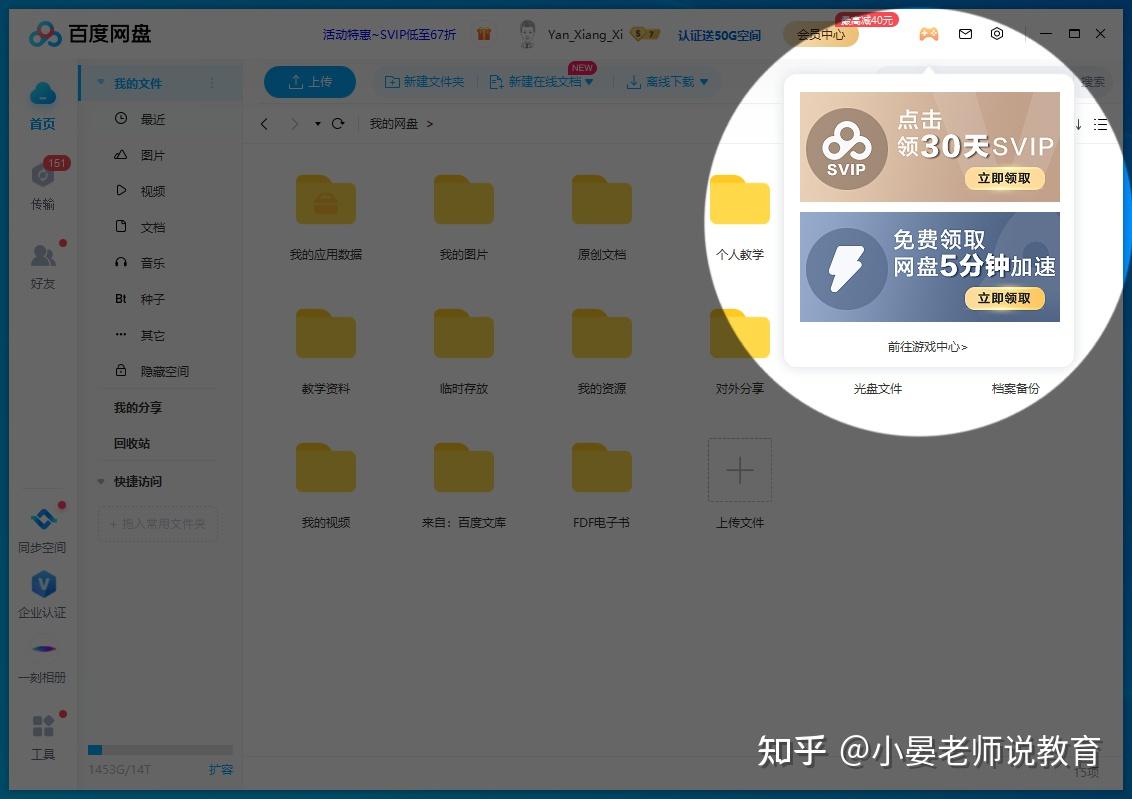Open the 离线下载 dropdown arrow
Image resolution: width=1132 pixels, height=799 pixels.
click(x=704, y=82)
